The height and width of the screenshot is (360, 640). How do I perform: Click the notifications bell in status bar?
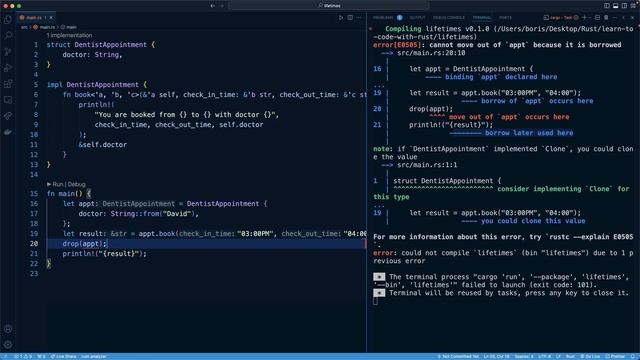[632, 356]
